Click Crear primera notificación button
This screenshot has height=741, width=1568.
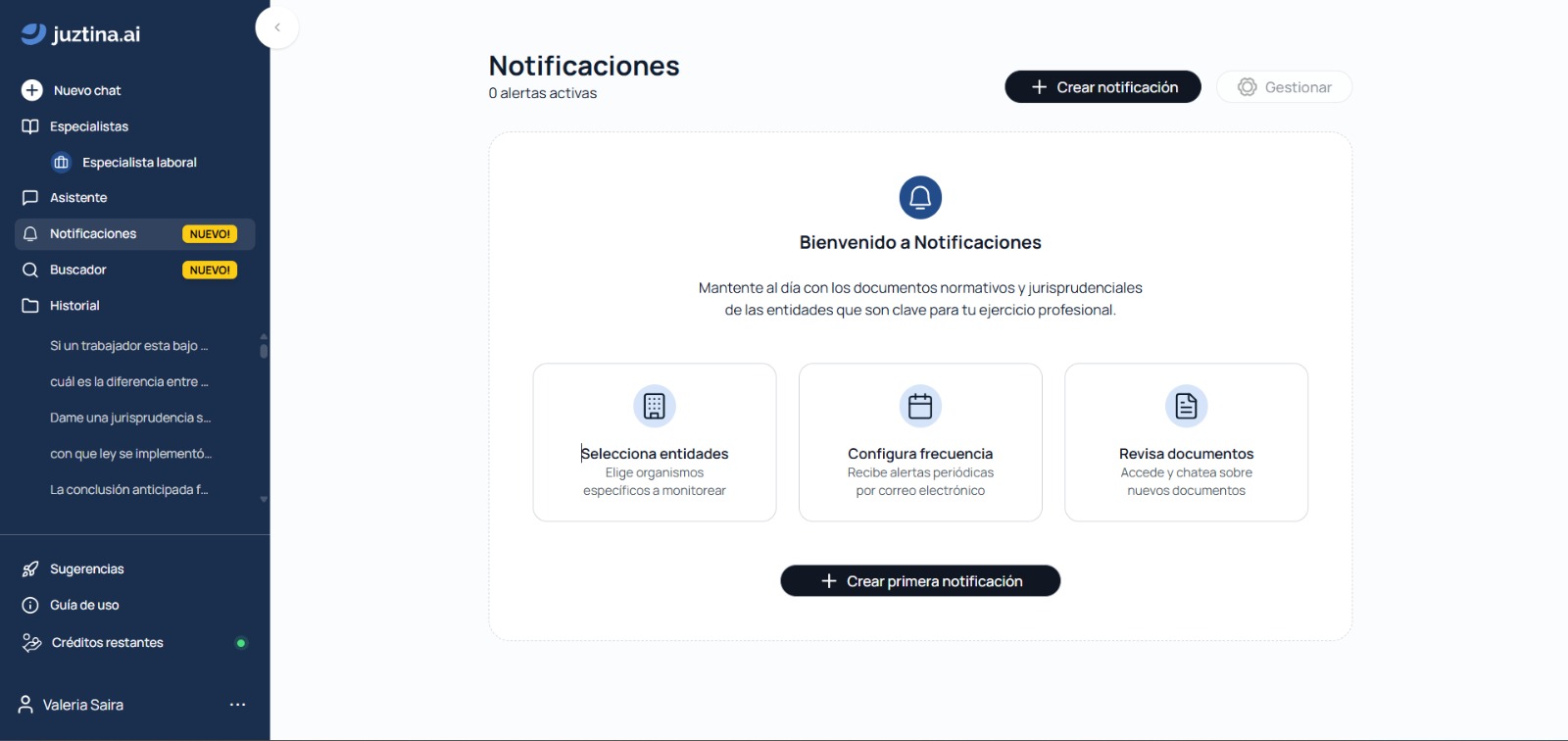click(x=920, y=581)
